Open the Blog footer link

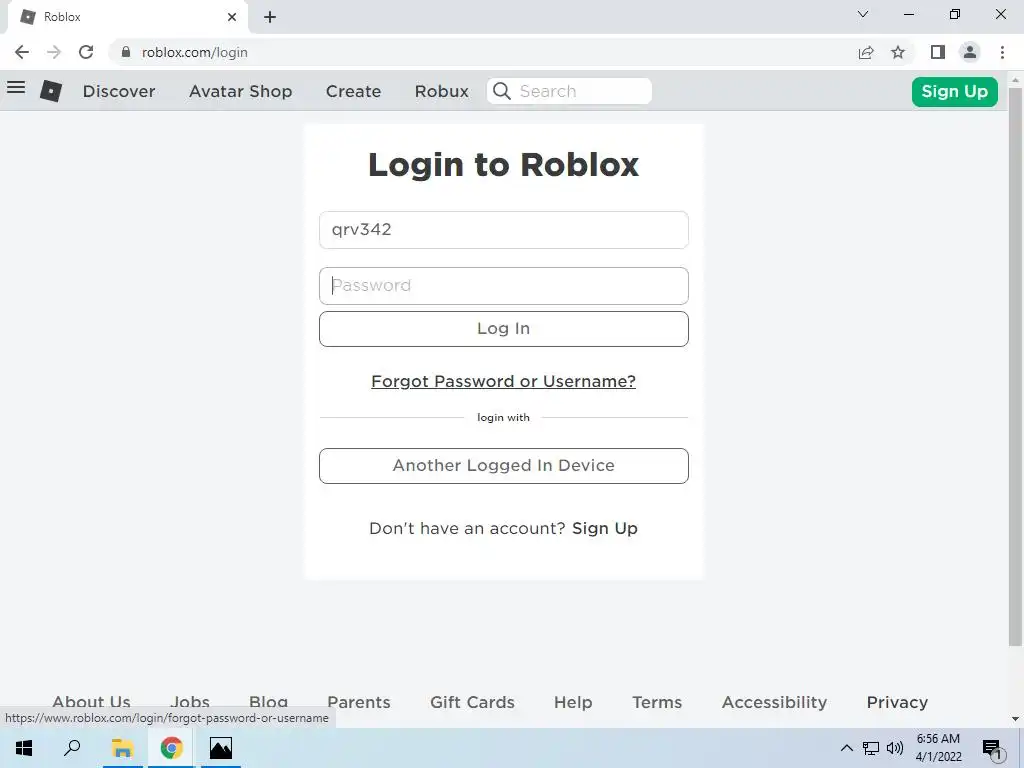click(268, 702)
